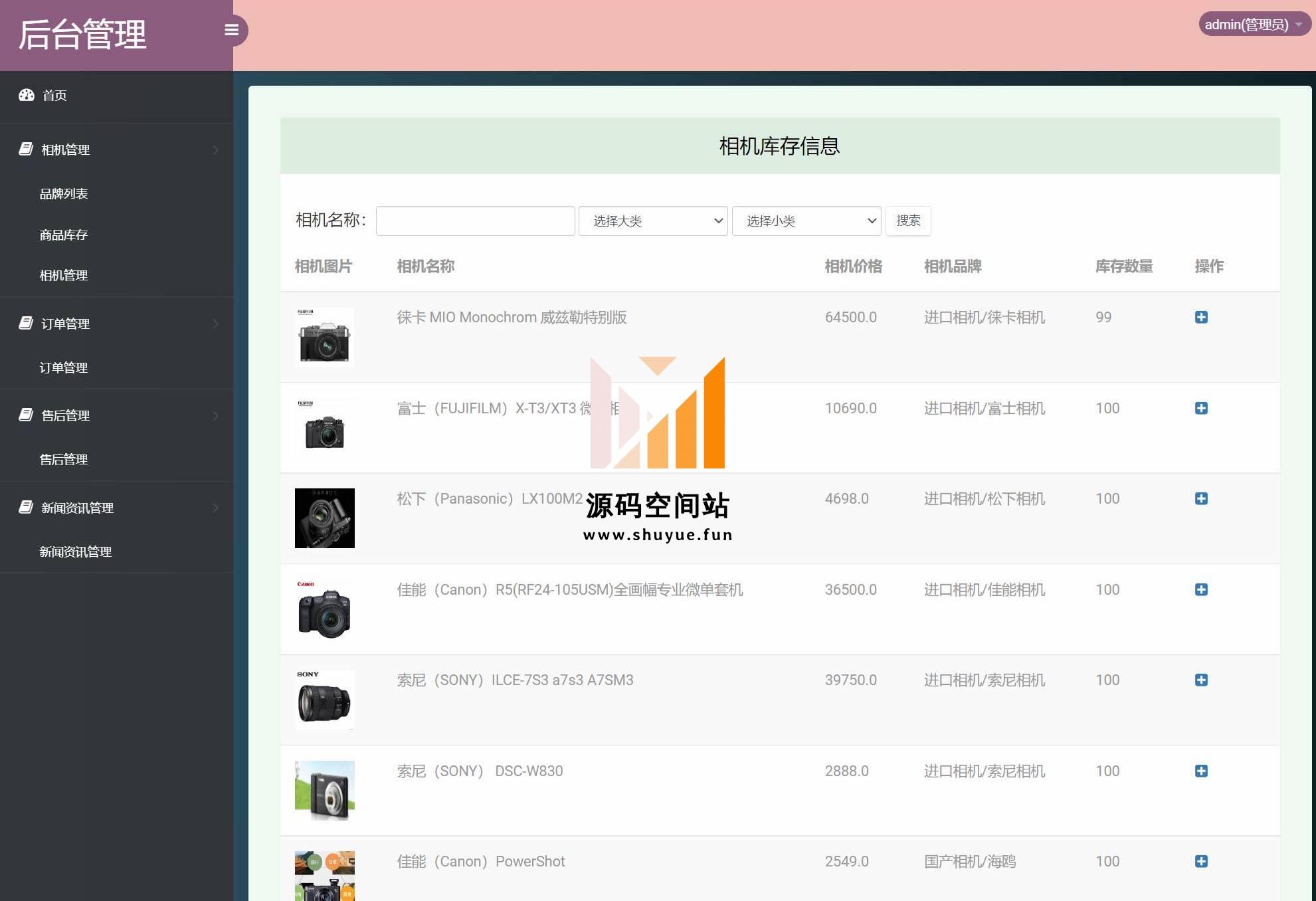Click 索尼（SONY）ILCE-7S3 name text
This screenshot has height=901, width=1316.
coord(516,680)
